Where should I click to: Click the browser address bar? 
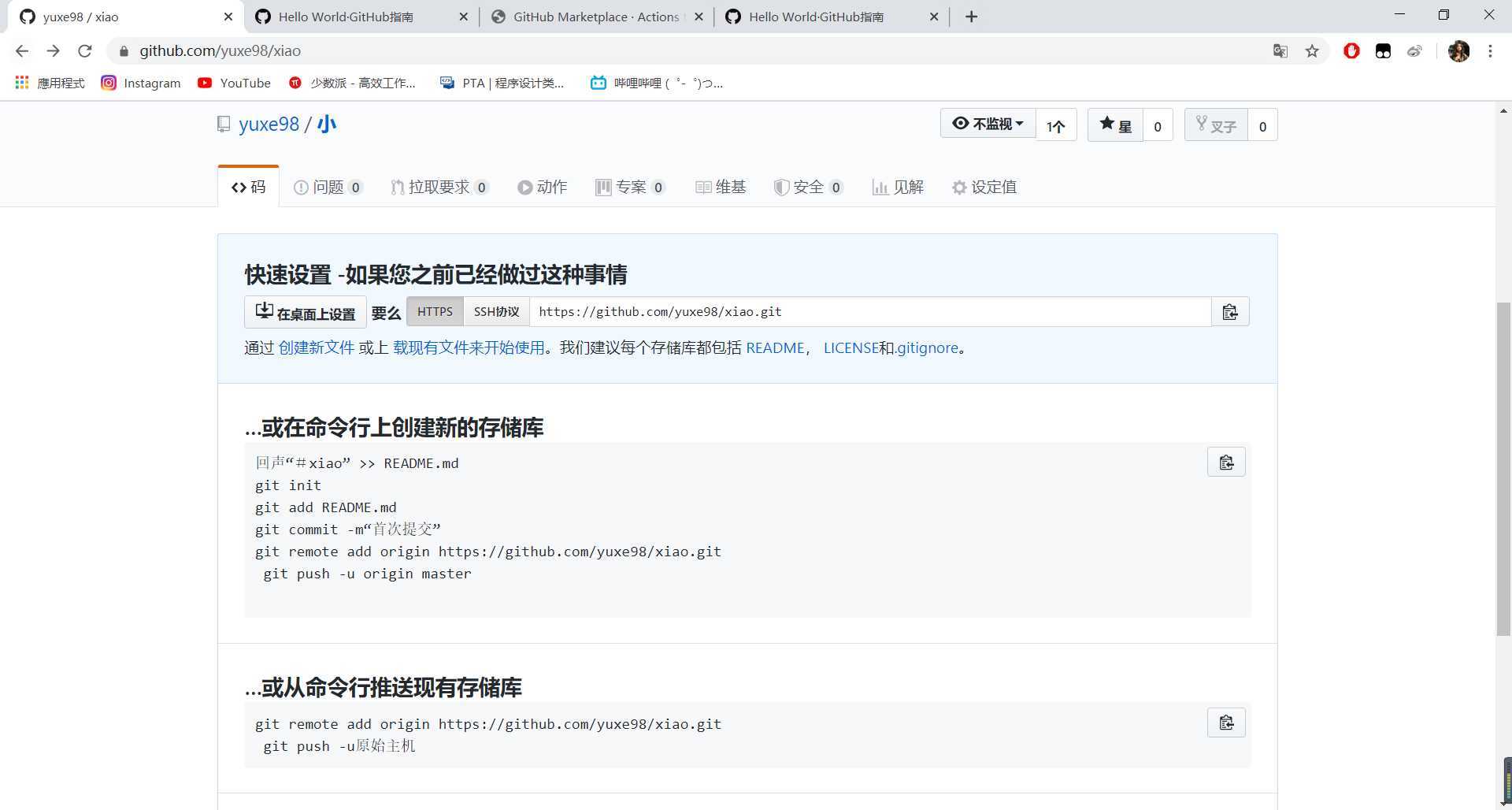[x=693, y=51]
